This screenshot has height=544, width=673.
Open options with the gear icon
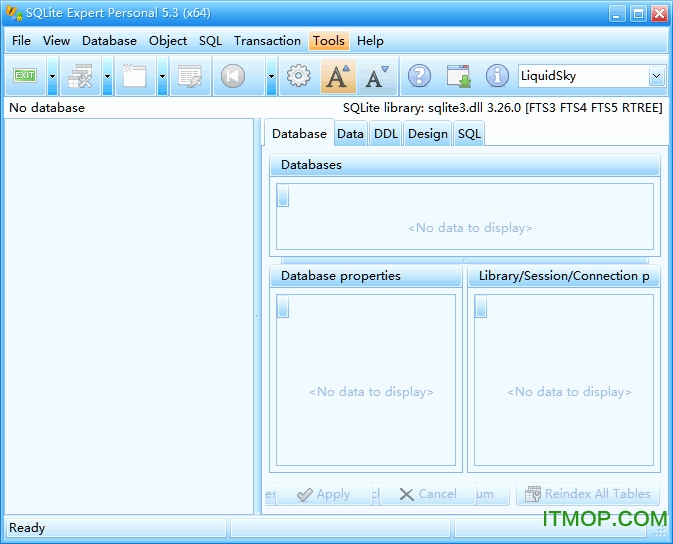click(298, 76)
